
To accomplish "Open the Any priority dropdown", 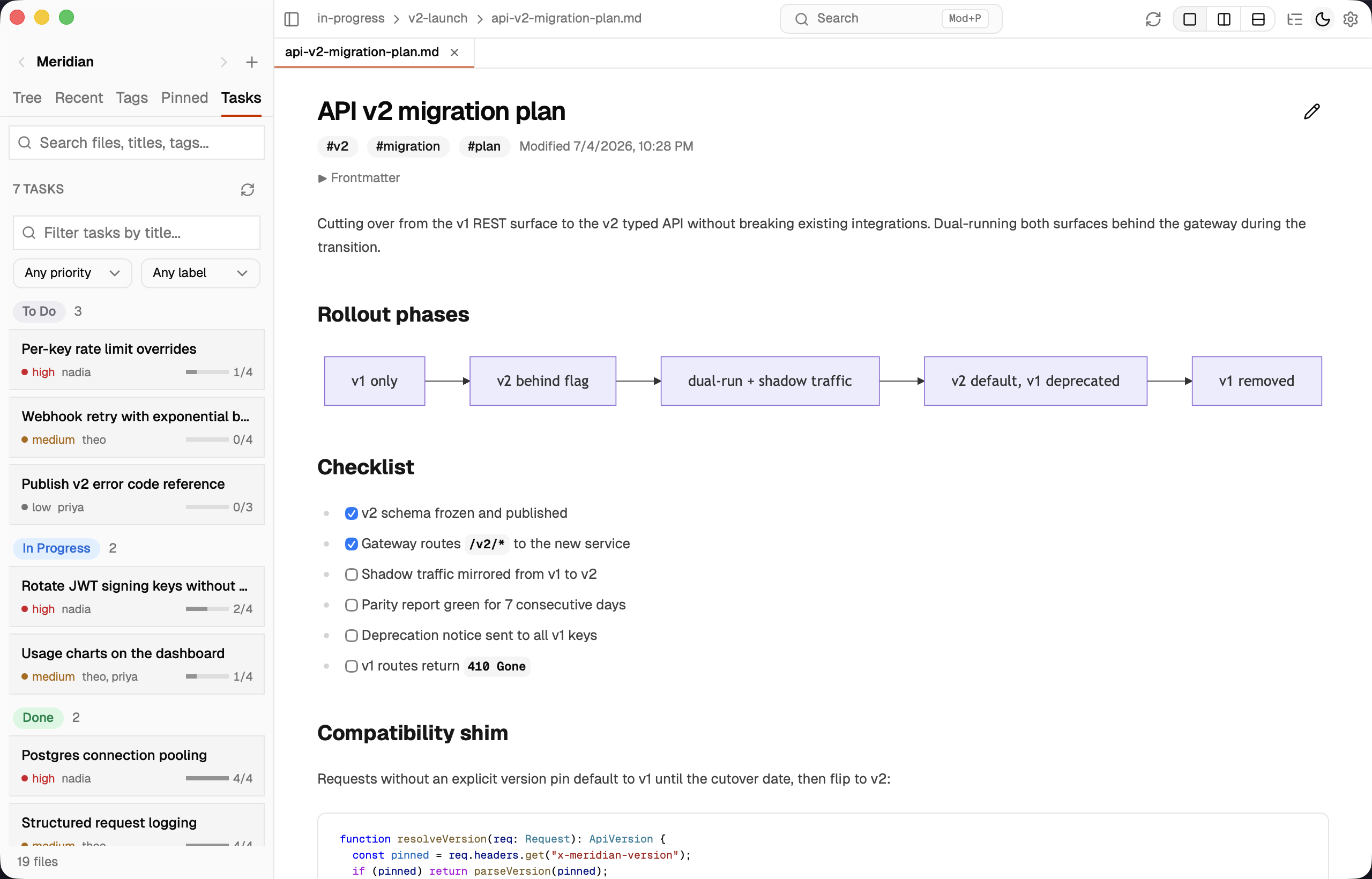I will click(x=72, y=273).
